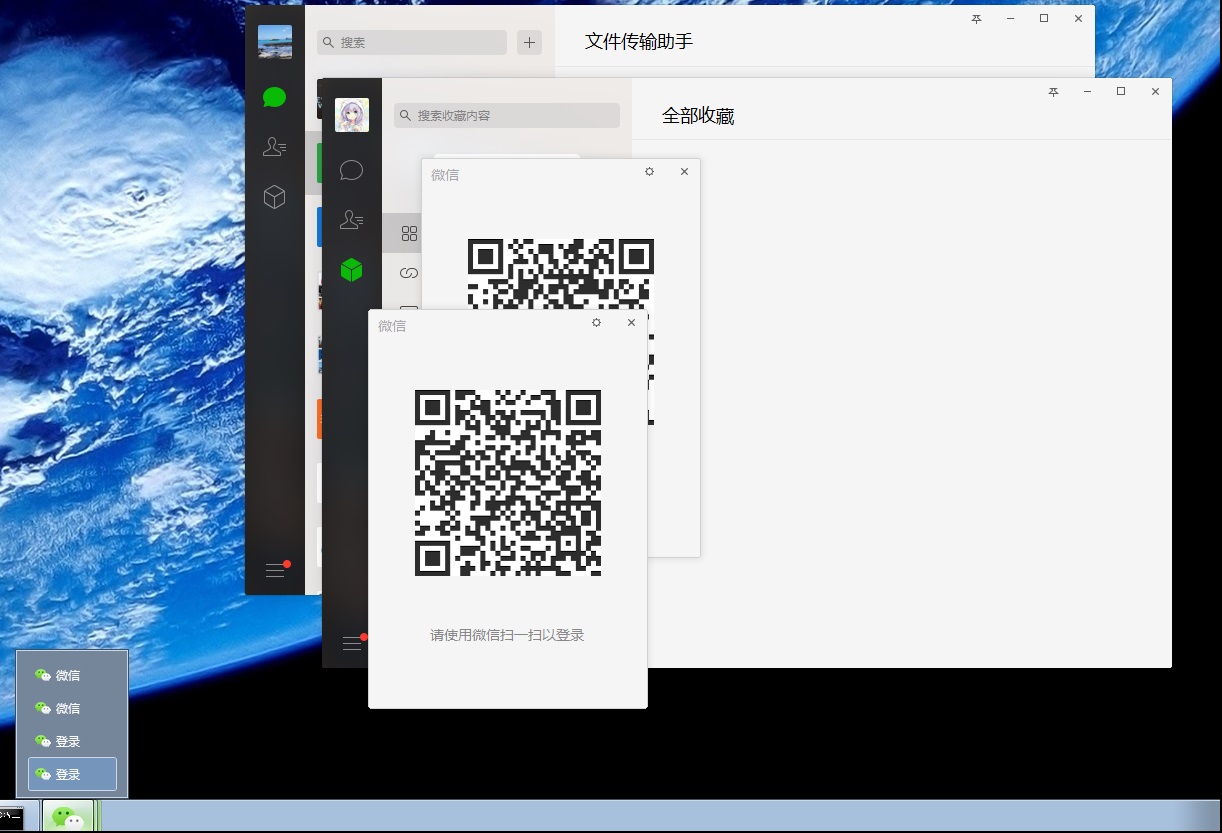Click the plus button beside 搜索 box
The height and width of the screenshot is (833, 1222).
(x=529, y=42)
